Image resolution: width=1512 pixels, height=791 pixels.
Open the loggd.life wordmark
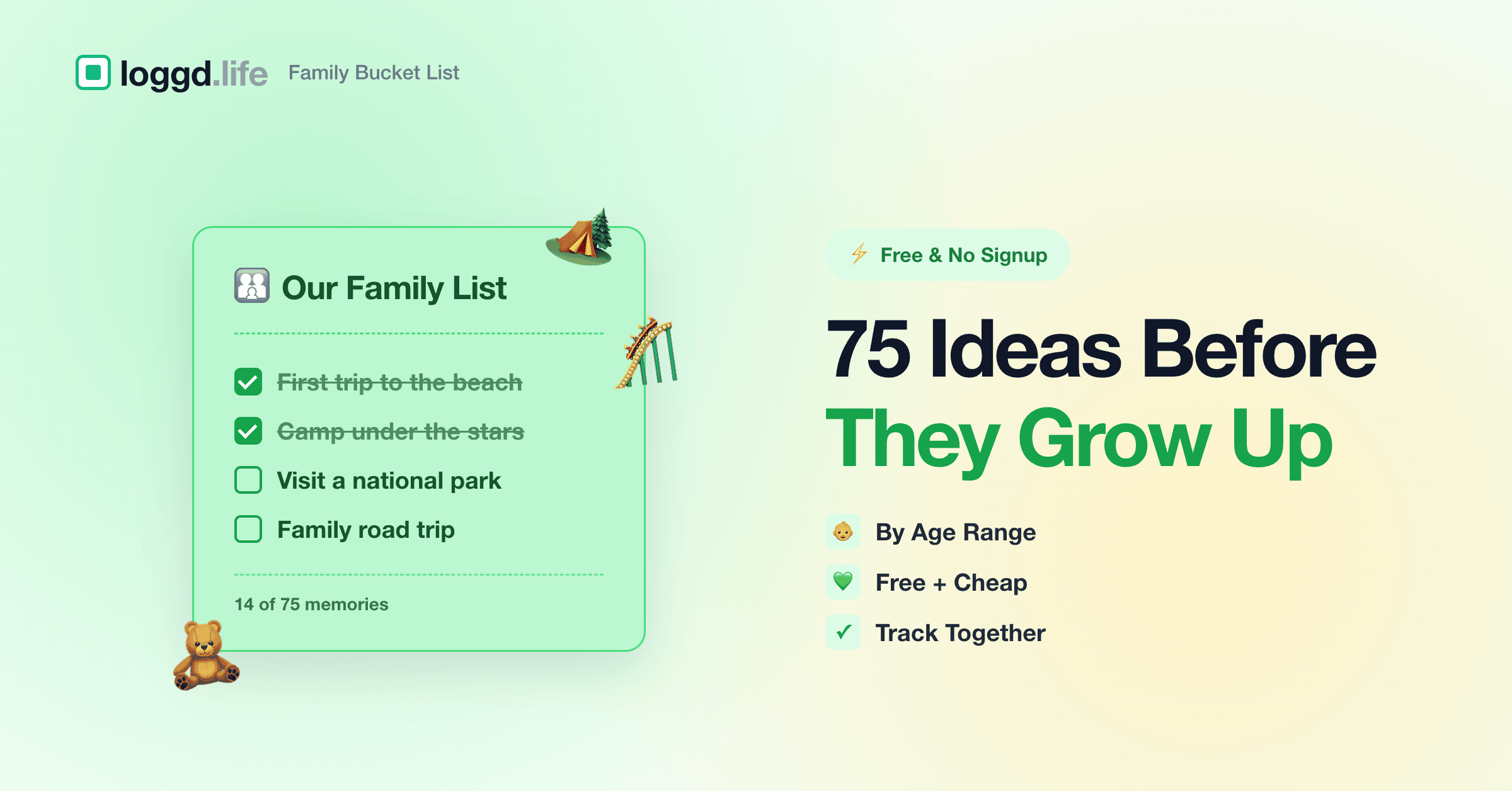tap(193, 74)
